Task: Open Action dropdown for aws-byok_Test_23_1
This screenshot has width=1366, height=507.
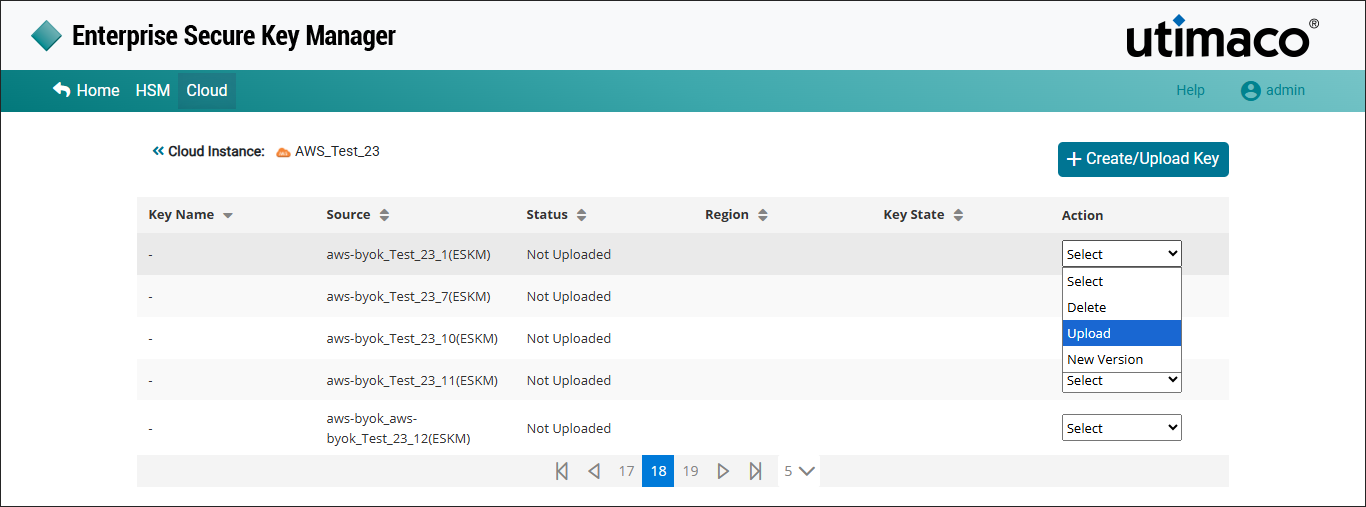Action: point(1121,254)
